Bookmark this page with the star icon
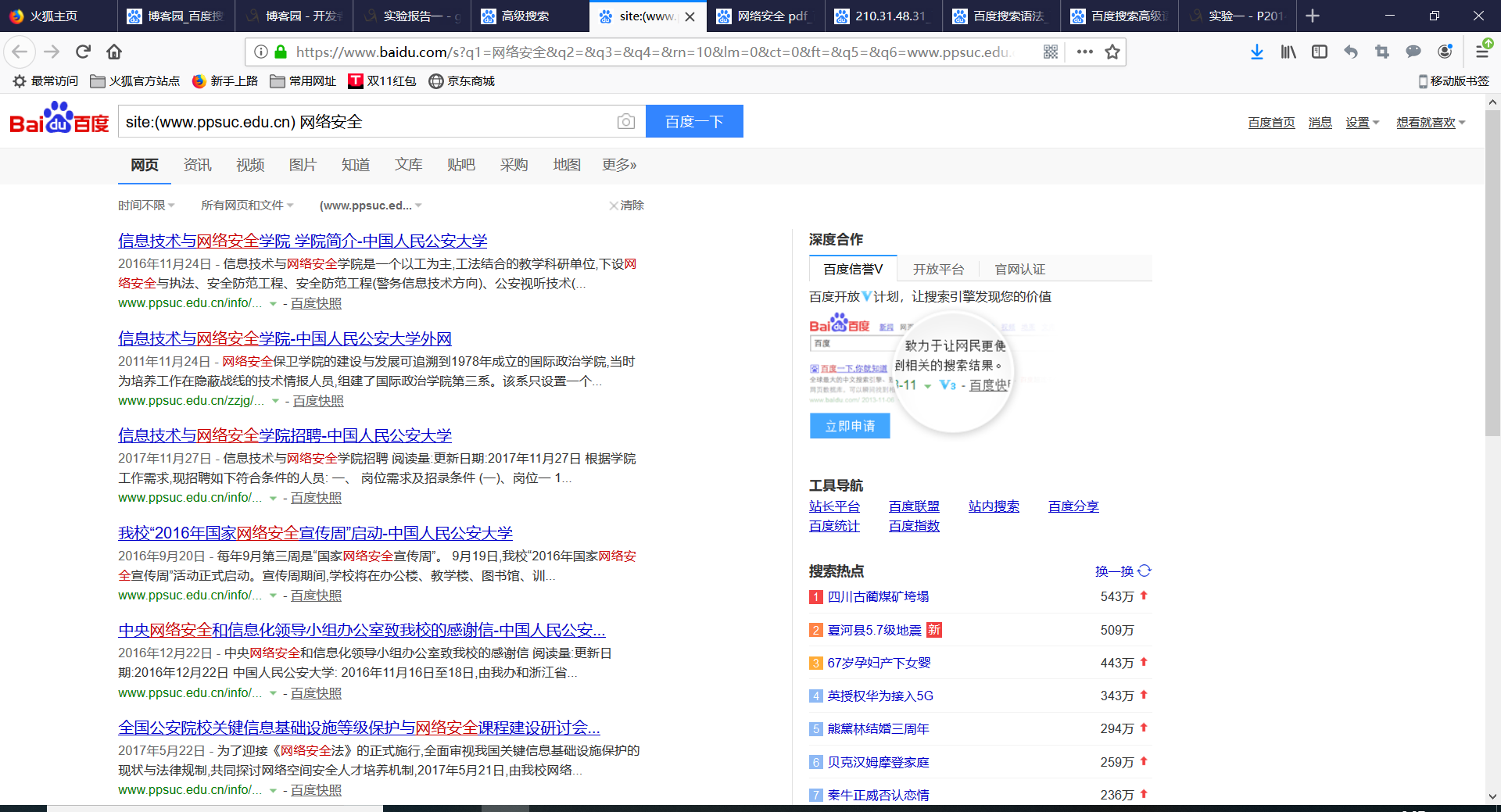This screenshot has height=812, width=1501. [1112, 52]
